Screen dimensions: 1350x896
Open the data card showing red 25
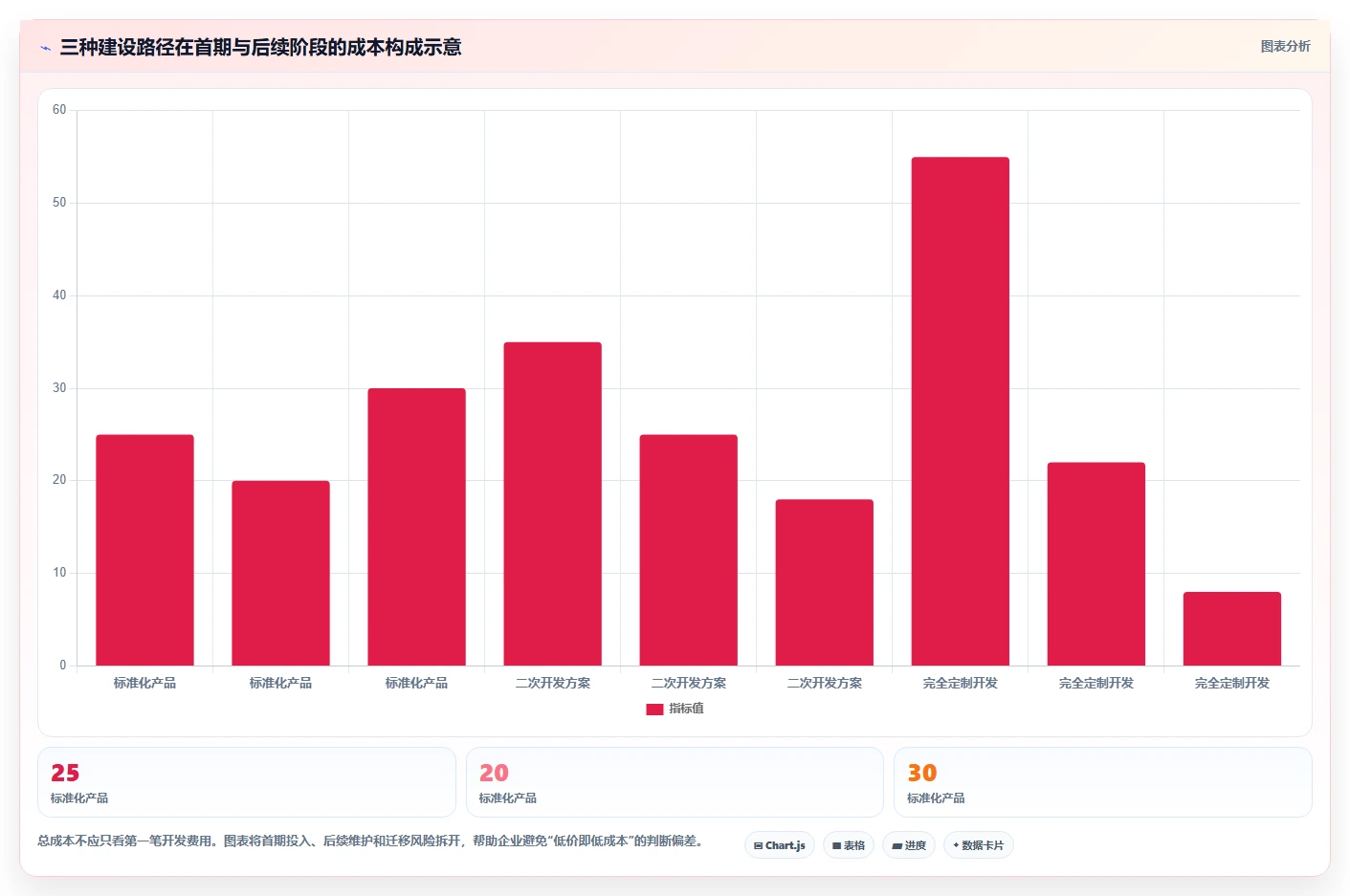click(247, 782)
